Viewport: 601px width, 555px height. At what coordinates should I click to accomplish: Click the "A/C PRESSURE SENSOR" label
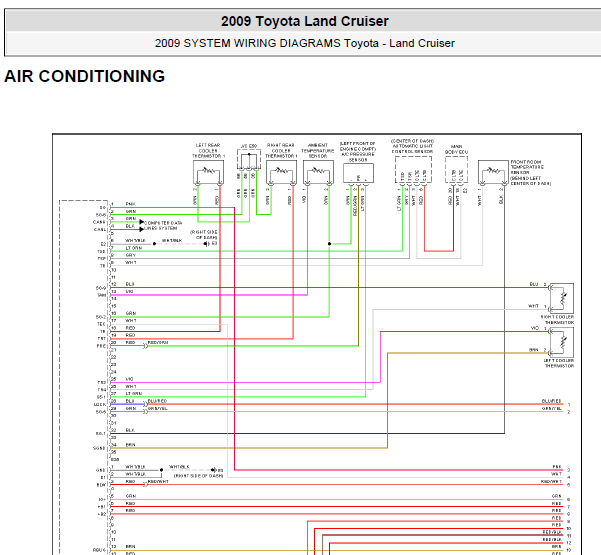pos(358,157)
